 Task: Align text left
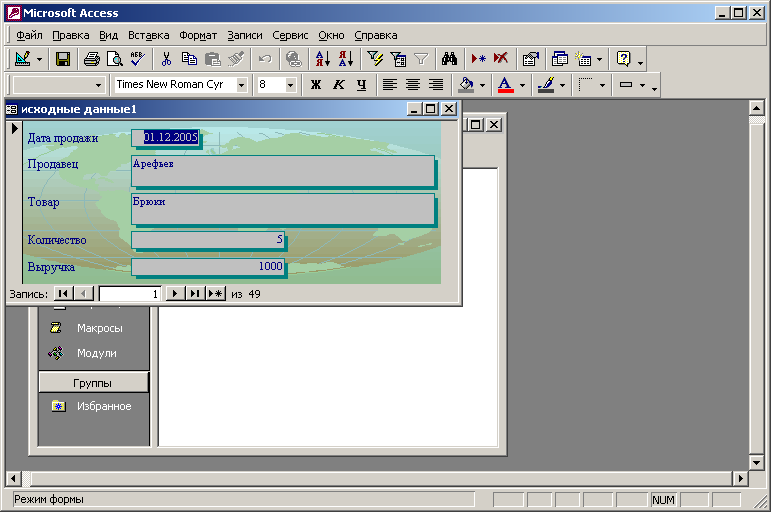pyautogui.click(x=390, y=85)
